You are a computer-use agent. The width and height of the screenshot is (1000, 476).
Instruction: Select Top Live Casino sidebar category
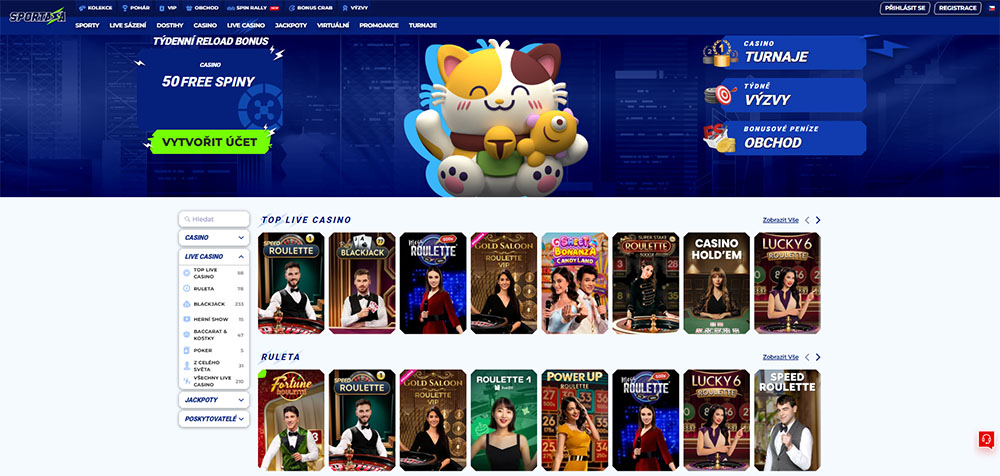coord(214,273)
